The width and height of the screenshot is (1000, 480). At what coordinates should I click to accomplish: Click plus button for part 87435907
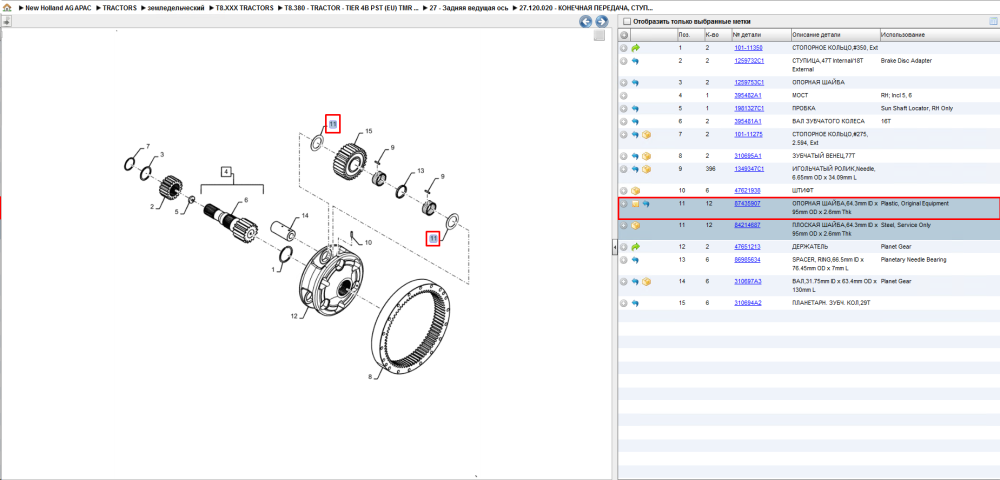(624, 204)
